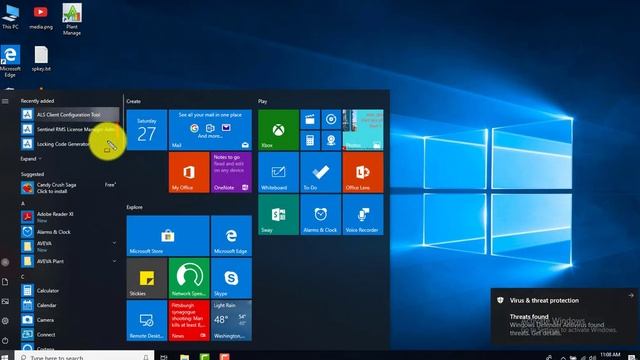Open the Explore tile group header

click(x=135, y=207)
